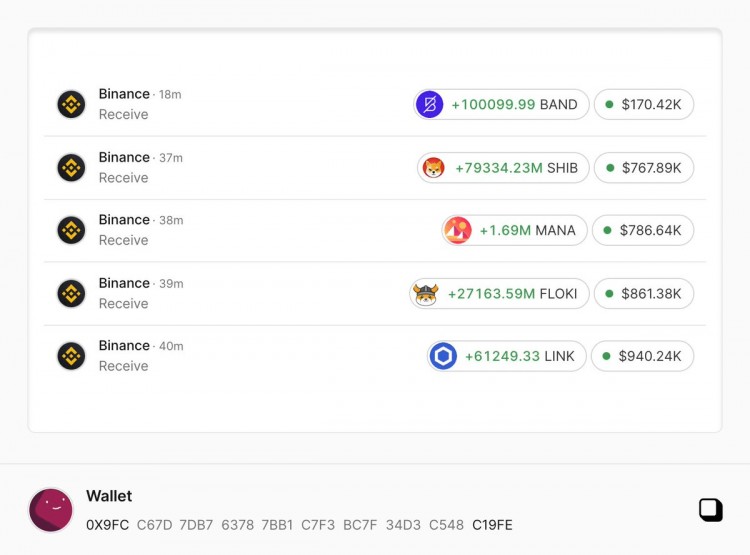Image resolution: width=750 pixels, height=555 pixels.
Task: Click the $170.42K value pill
Action: (x=644, y=104)
